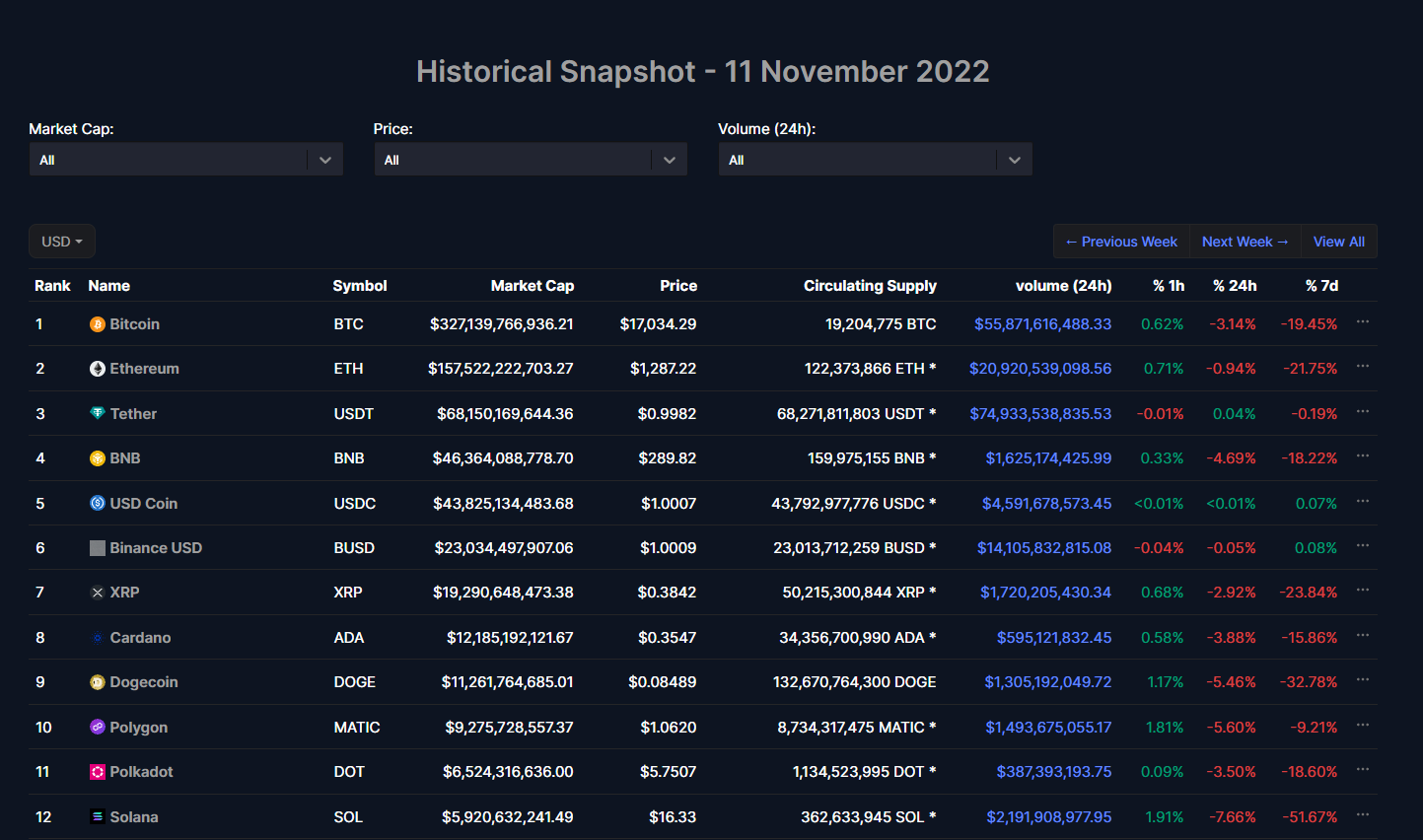Open the Cardano name link
Image resolution: width=1423 pixels, height=840 pixels.
coord(140,638)
